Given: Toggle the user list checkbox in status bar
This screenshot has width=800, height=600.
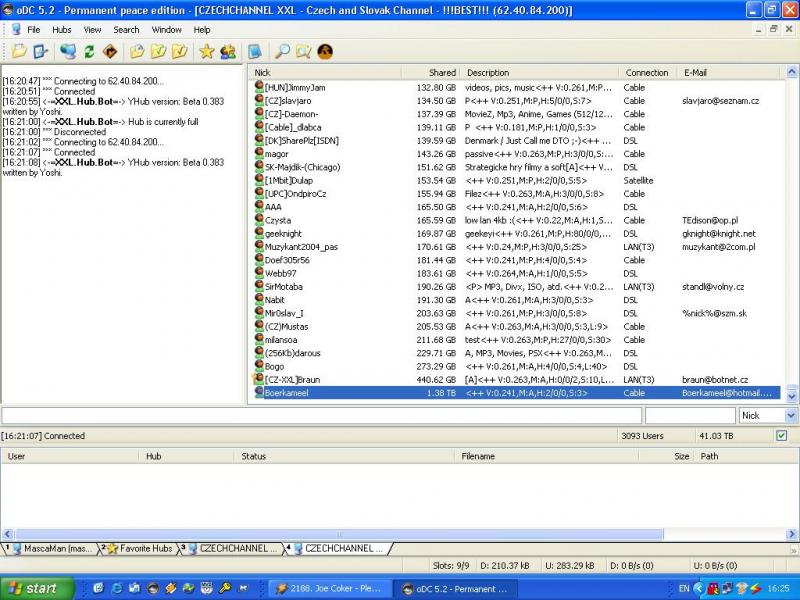Looking at the screenshot, I should [781, 436].
